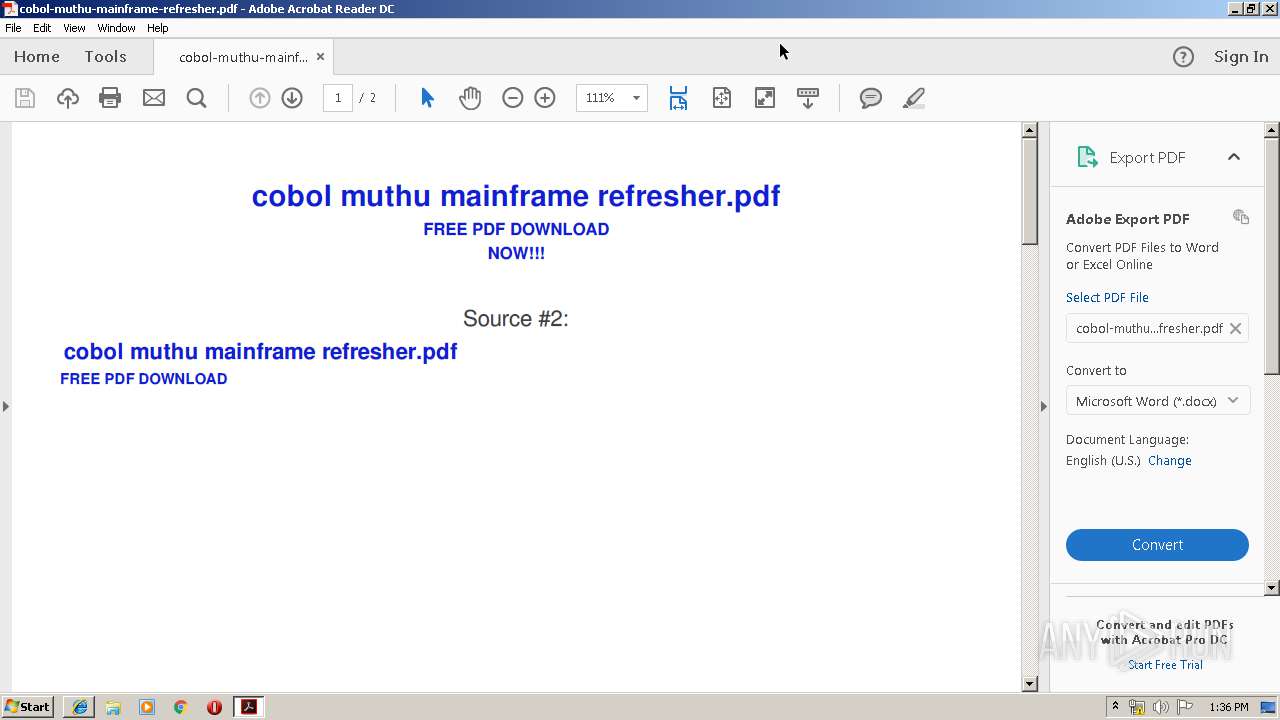Click right pane scrollbar up arrow
This screenshot has width=1280, height=720.
[x=1272, y=130]
